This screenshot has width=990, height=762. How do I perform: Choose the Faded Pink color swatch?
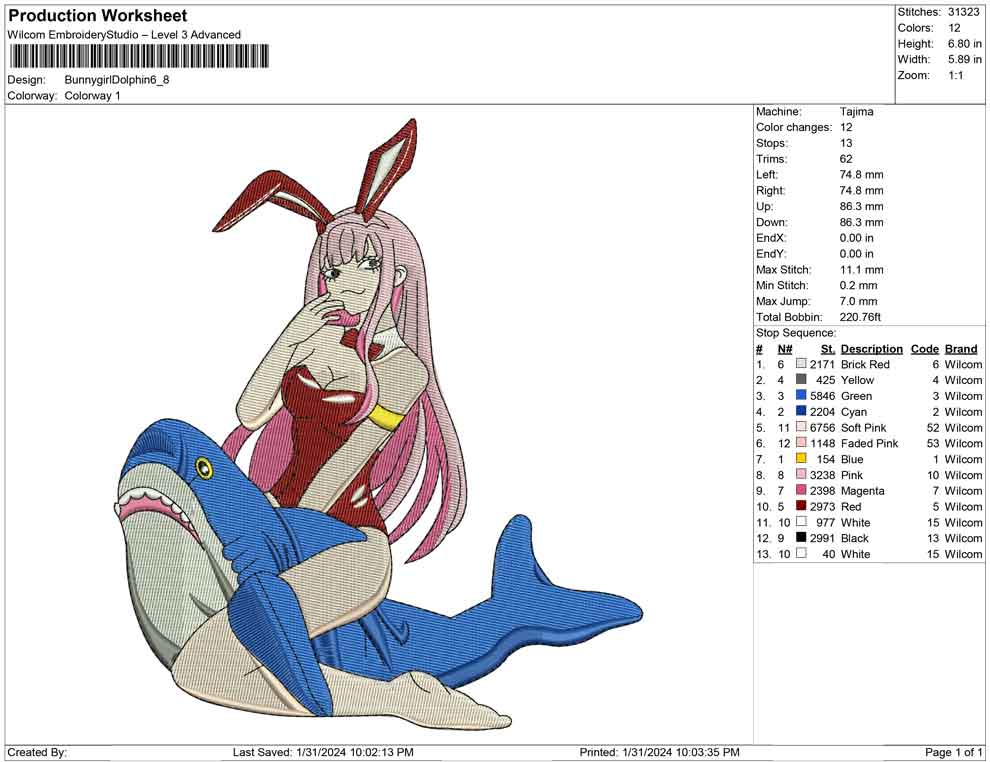pyautogui.click(x=801, y=443)
